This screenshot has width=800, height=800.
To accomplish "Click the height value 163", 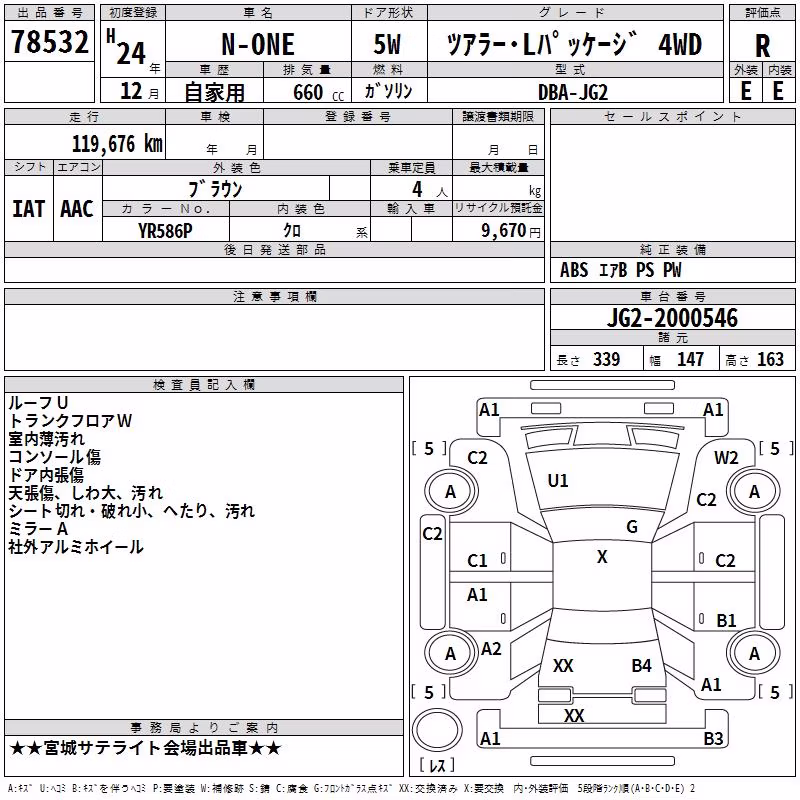I will coord(770,359).
